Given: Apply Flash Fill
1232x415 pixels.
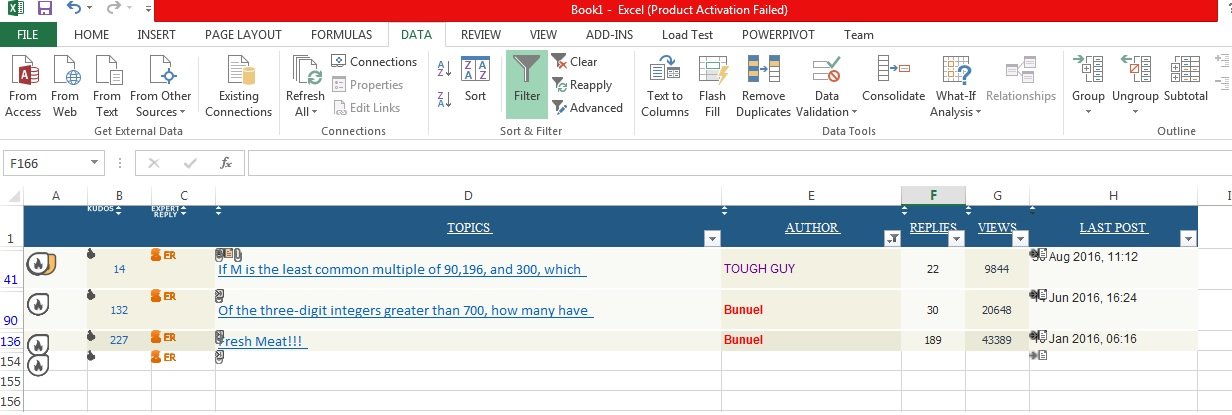Looking at the screenshot, I should [712, 86].
